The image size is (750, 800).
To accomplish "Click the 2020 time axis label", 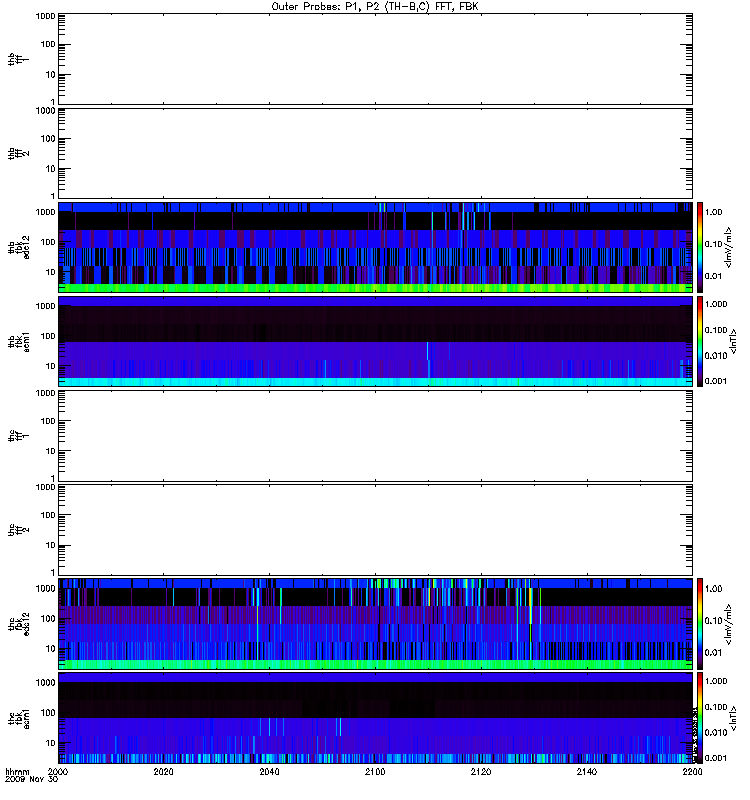I will (x=163, y=771).
